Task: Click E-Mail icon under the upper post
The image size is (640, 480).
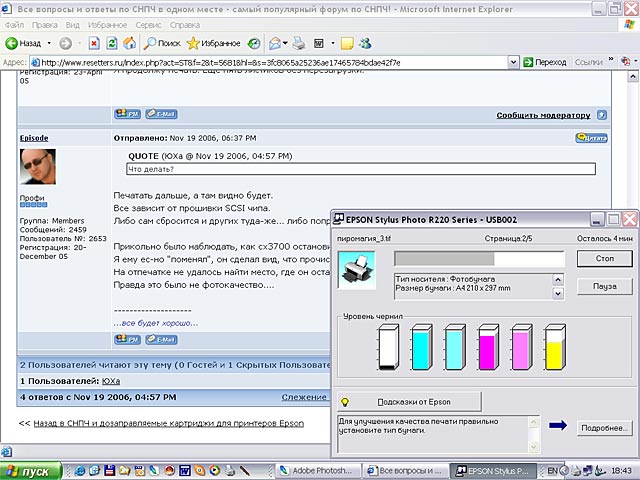Action: pyautogui.click(x=161, y=114)
